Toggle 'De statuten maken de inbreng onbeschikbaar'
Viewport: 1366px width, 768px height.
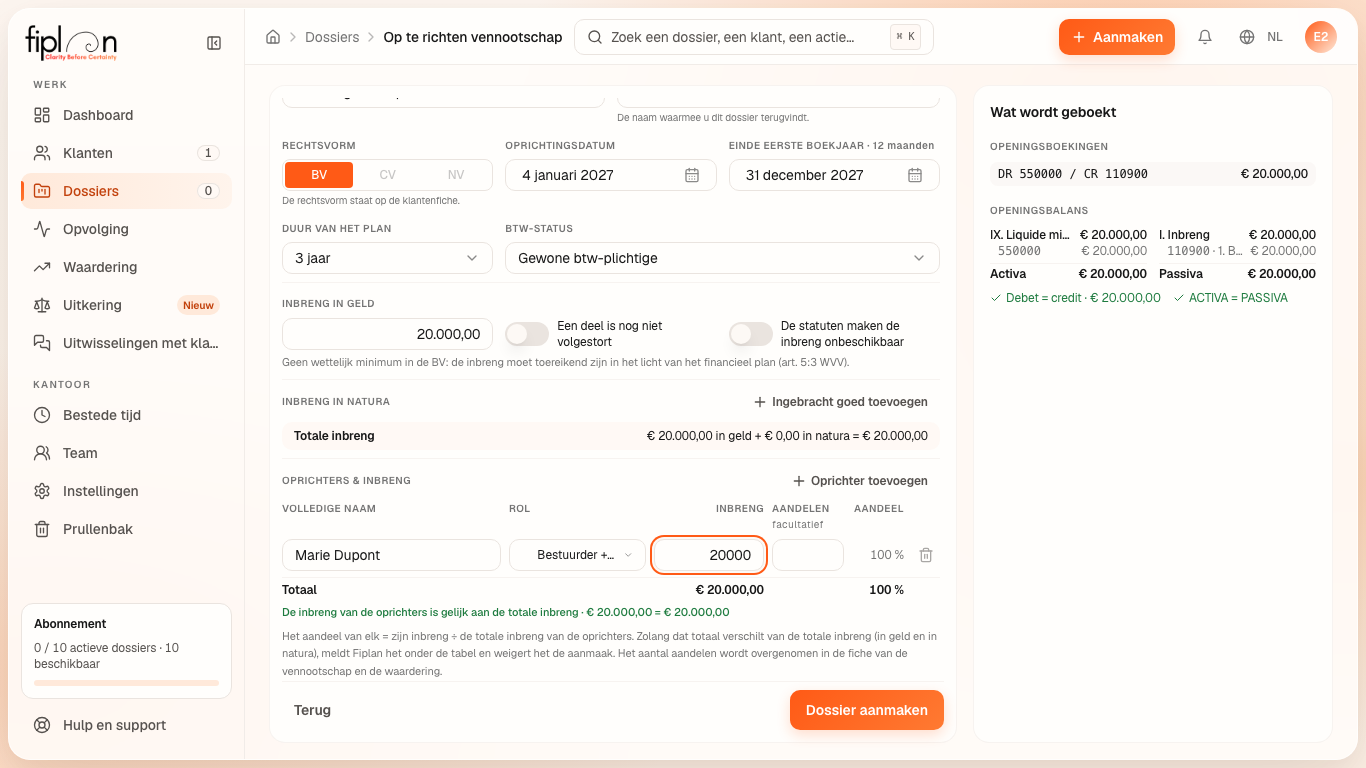(751, 334)
